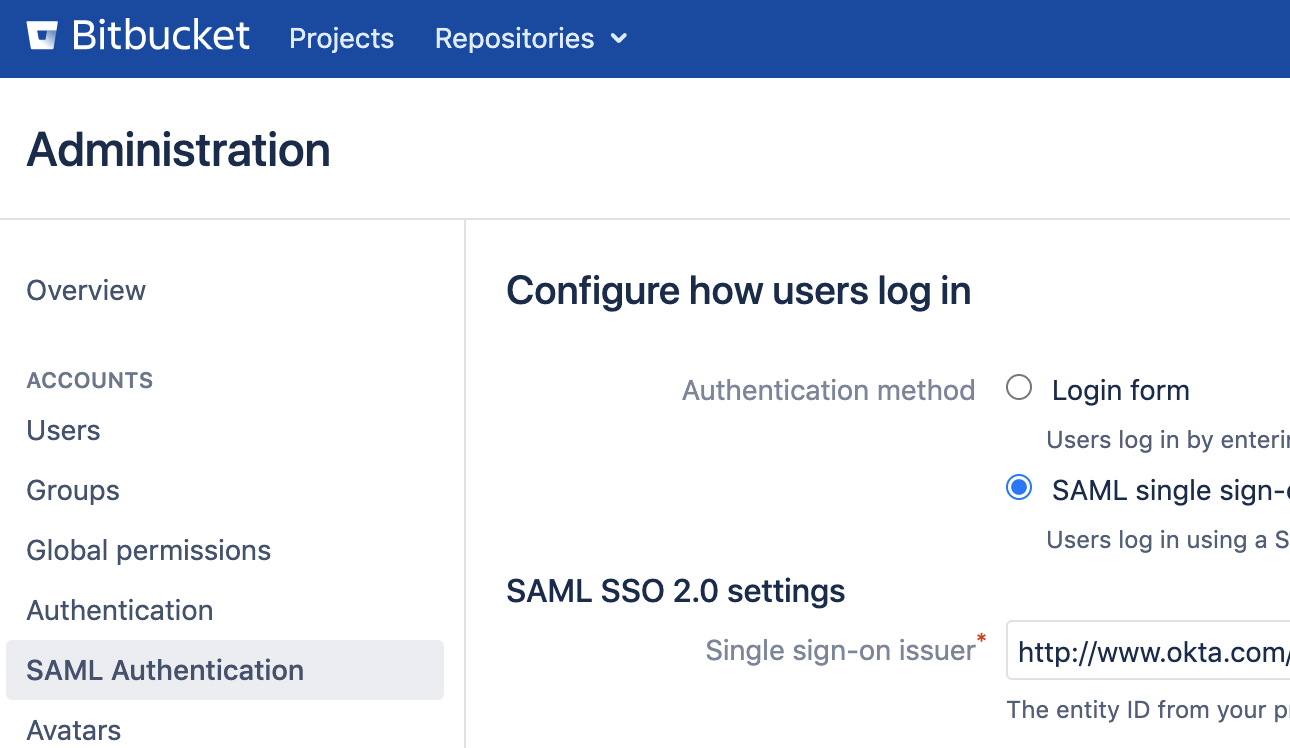1290x748 pixels.
Task: Click the Login form option label
Action: pos(1120,390)
